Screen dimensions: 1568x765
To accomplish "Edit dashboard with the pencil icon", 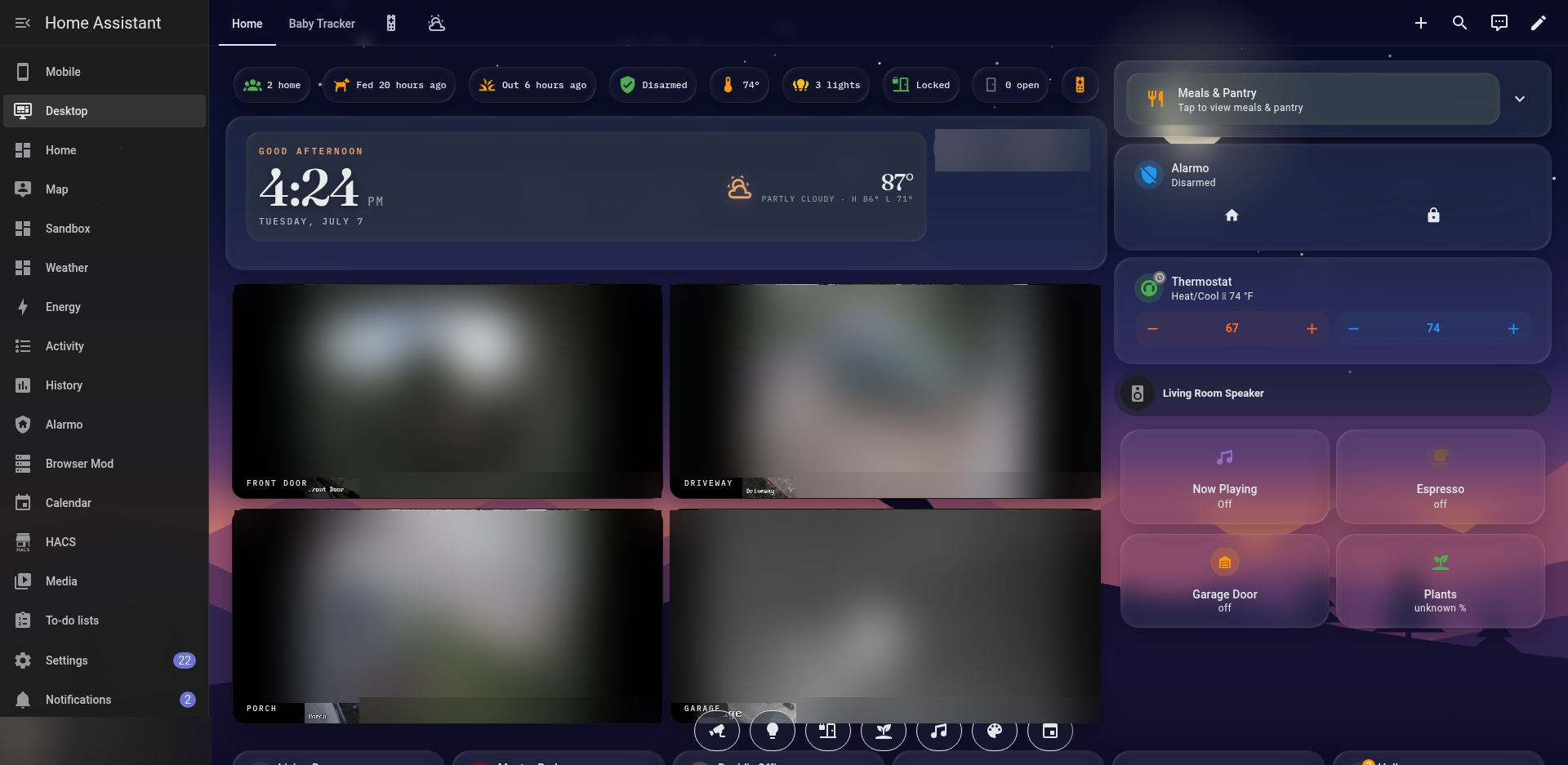I will [x=1539, y=23].
